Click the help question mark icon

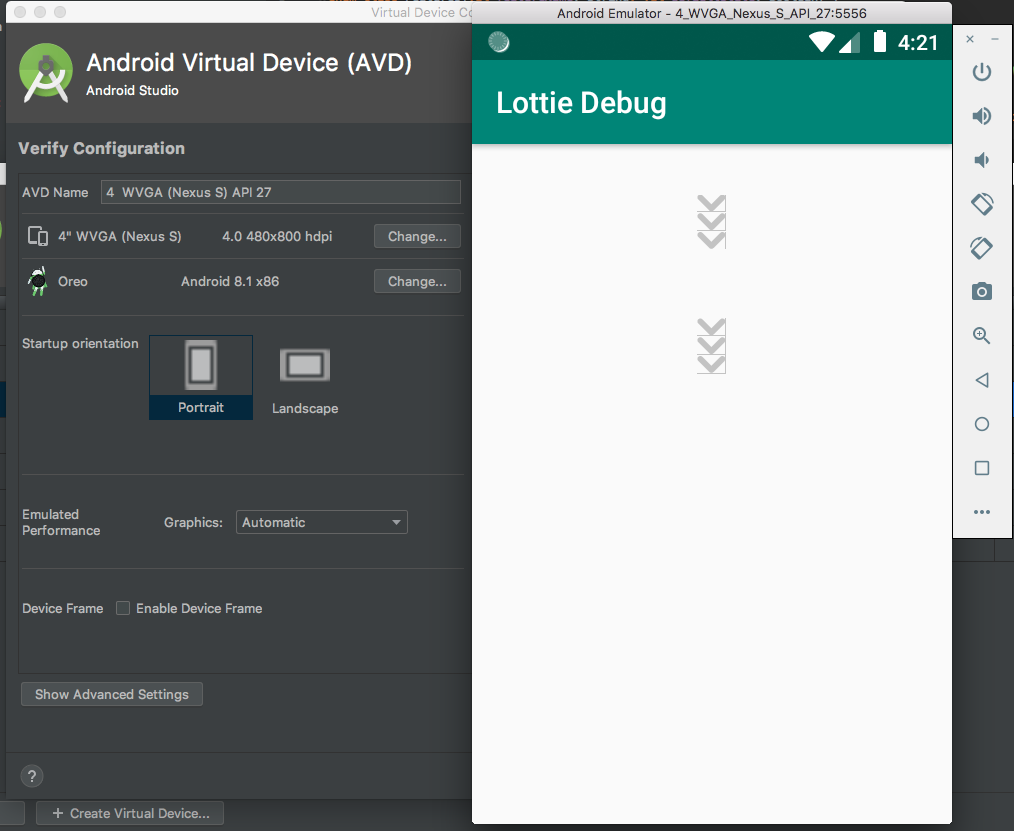[x=31, y=776]
